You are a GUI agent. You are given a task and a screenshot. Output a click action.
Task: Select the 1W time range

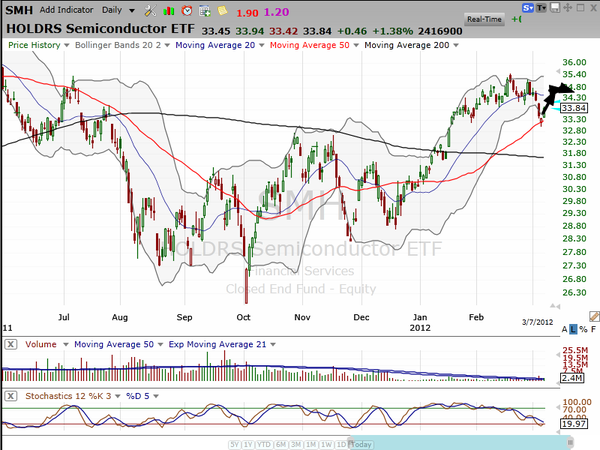coord(326,445)
